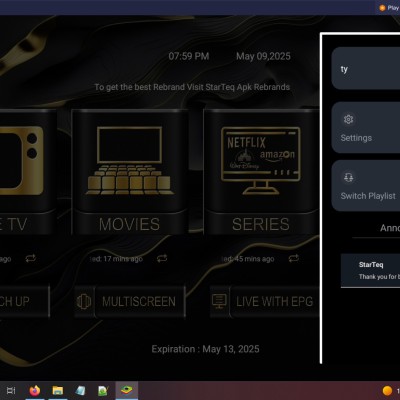Open the Live TV tile
400x400 pixels.
click(x=28, y=172)
